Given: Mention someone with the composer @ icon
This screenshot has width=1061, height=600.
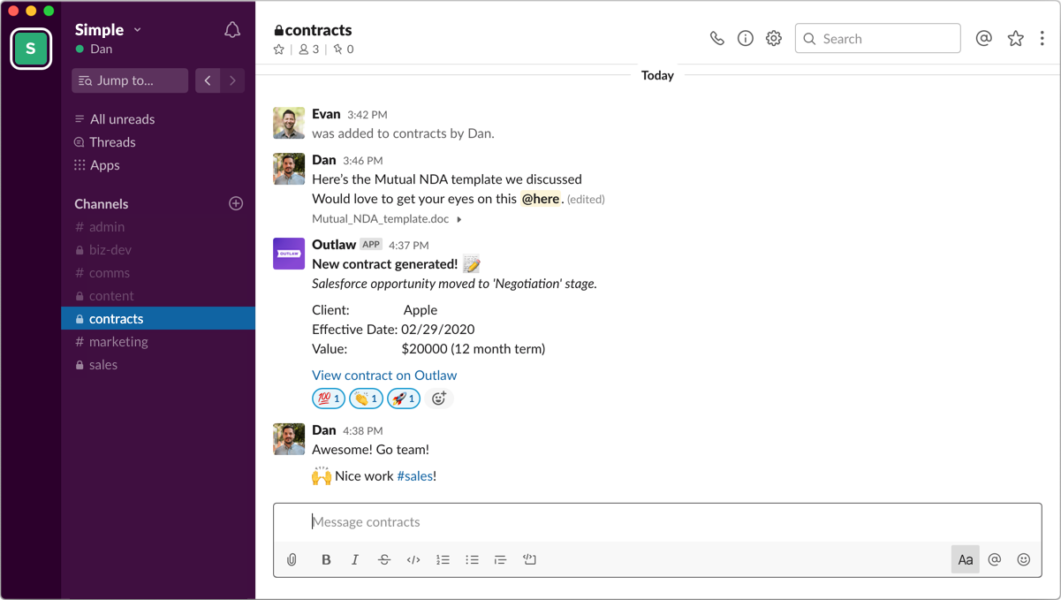Looking at the screenshot, I should click(994, 559).
